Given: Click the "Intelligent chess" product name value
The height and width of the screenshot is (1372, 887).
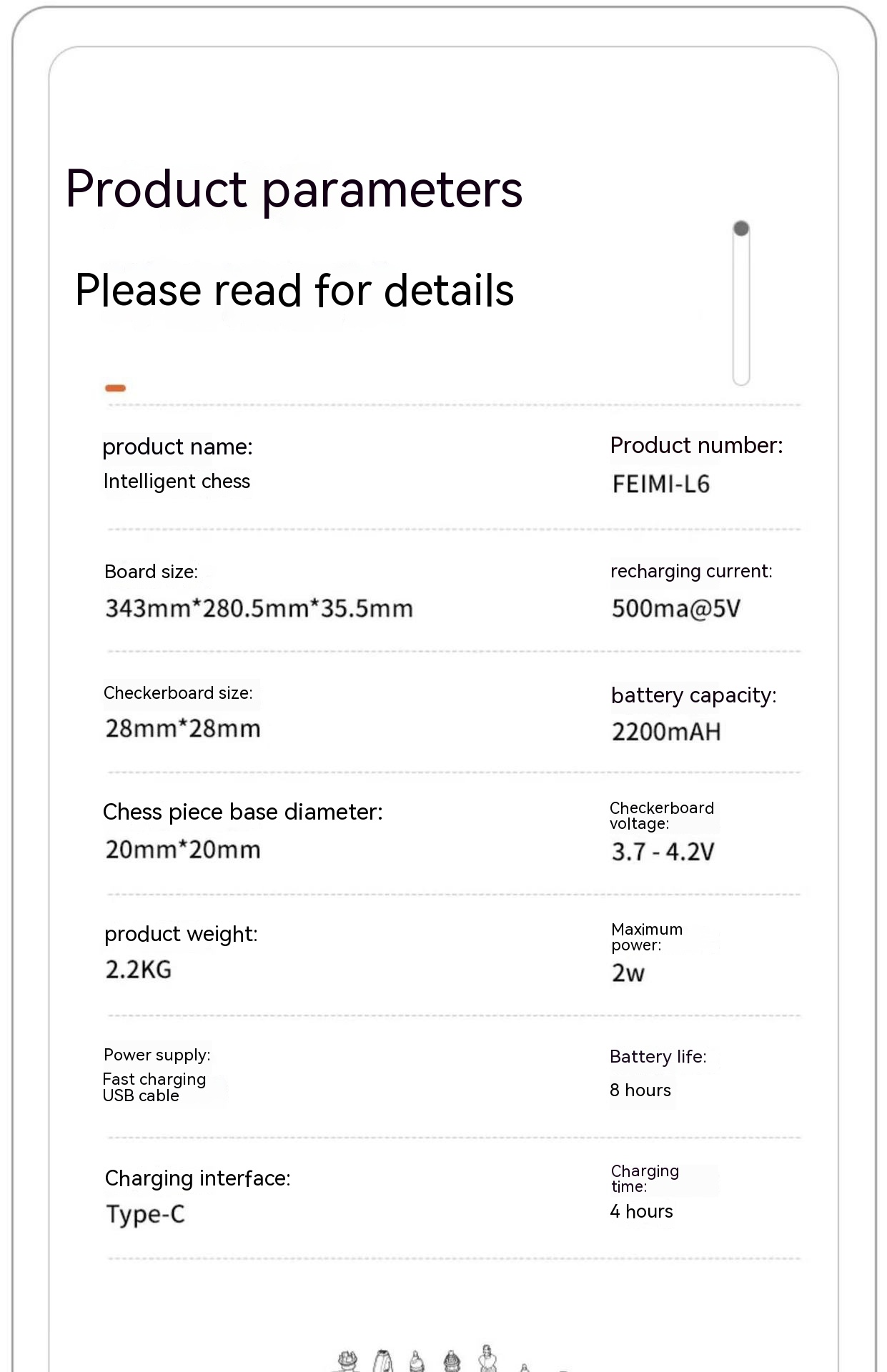Looking at the screenshot, I should [177, 482].
